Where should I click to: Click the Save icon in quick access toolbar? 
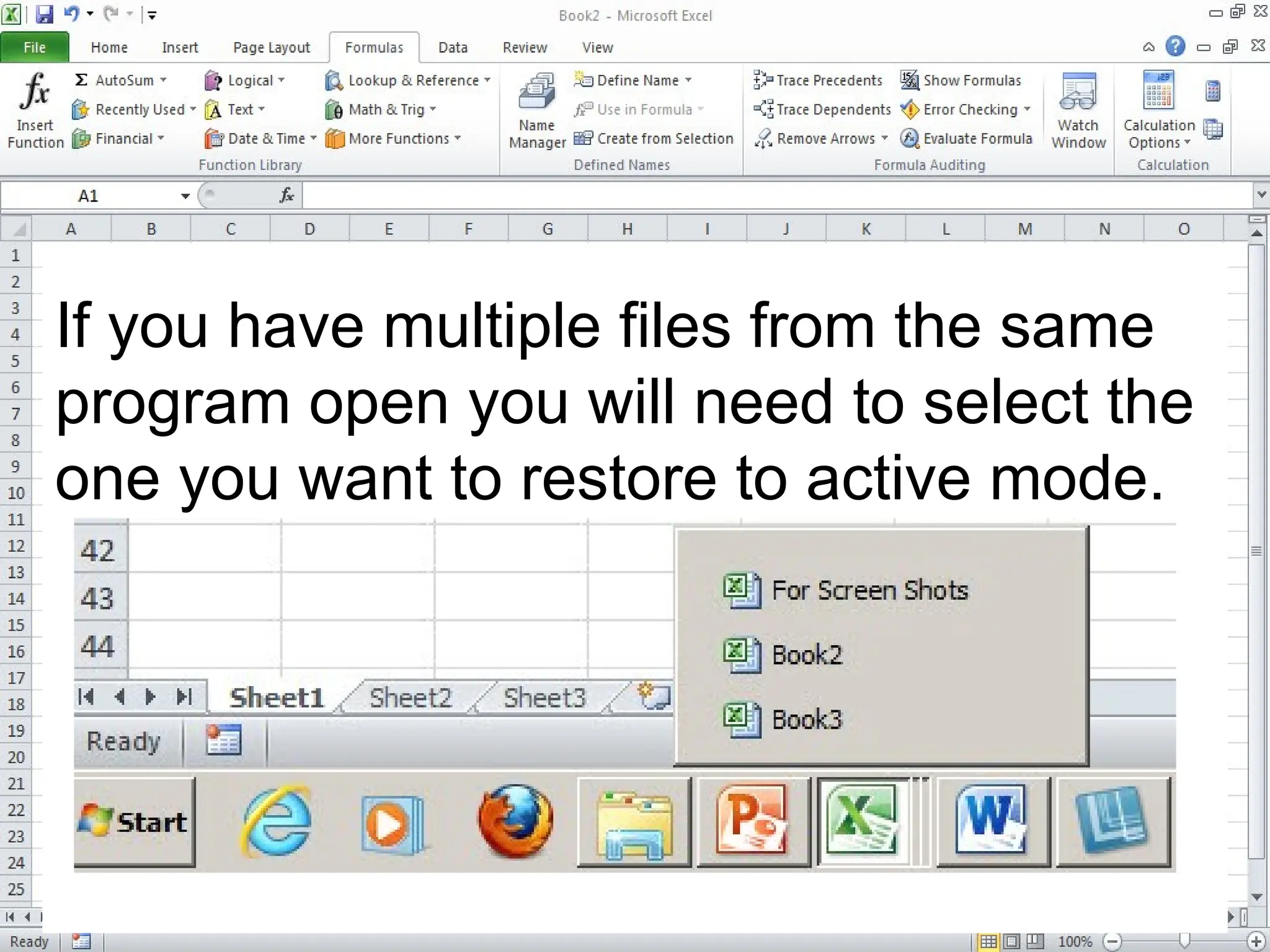coord(45,14)
